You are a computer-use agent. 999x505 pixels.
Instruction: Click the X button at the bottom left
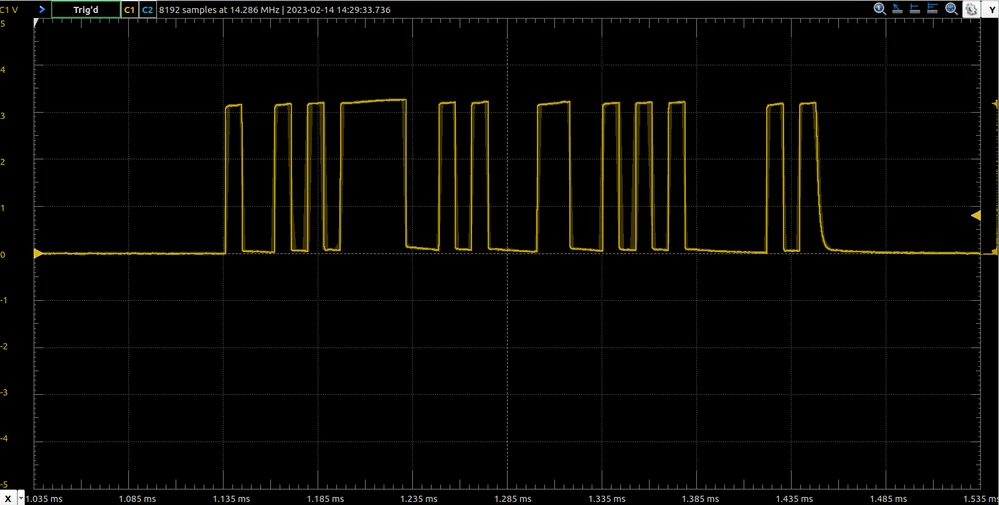(x=8, y=498)
